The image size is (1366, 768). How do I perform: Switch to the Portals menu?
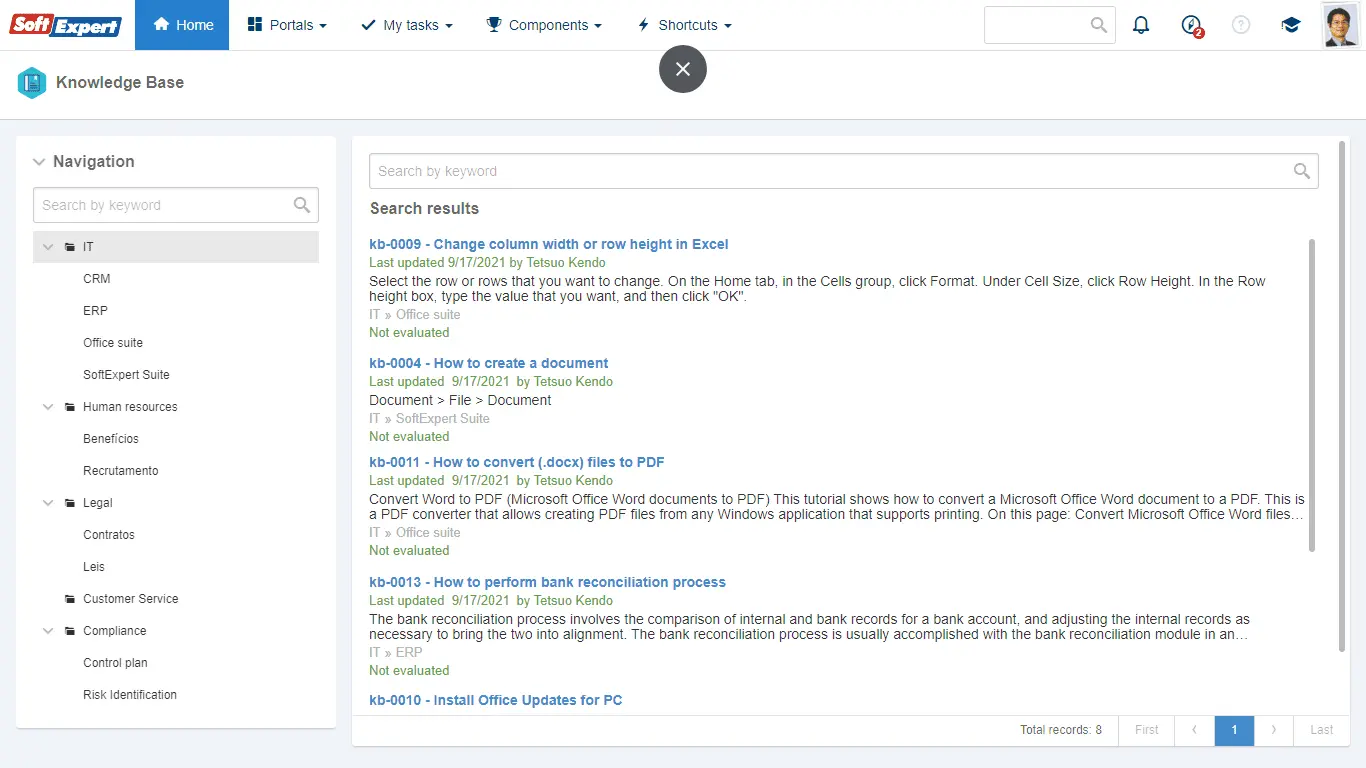point(287,24)
